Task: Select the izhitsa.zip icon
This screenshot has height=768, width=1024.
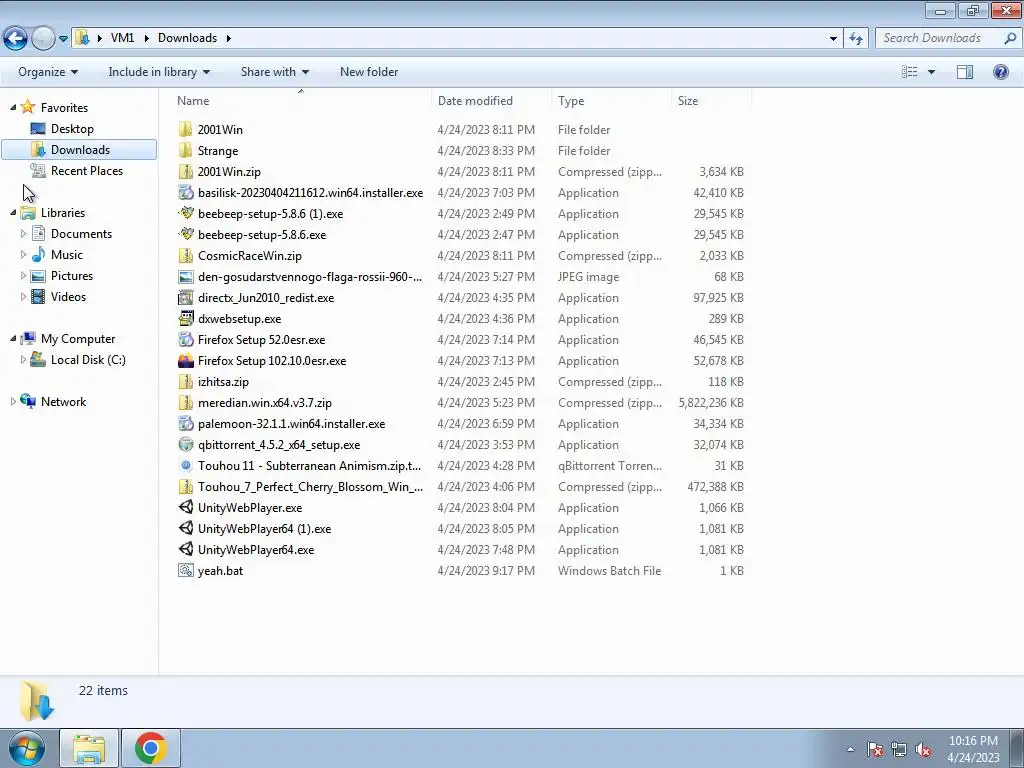Action: coord(185,381)
